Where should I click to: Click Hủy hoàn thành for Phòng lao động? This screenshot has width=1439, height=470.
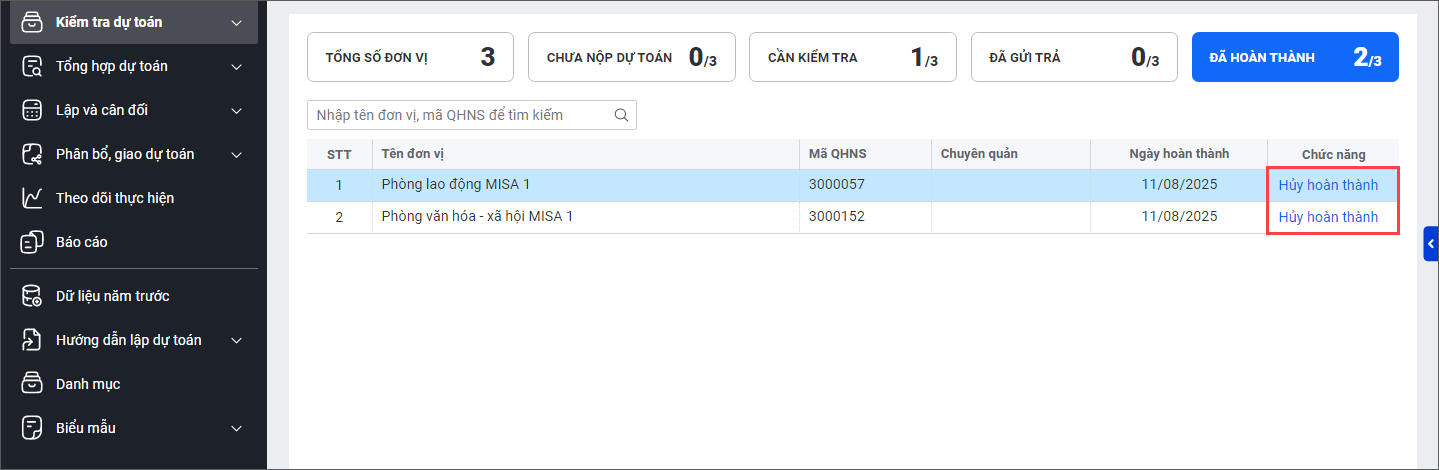[1328, 185]
